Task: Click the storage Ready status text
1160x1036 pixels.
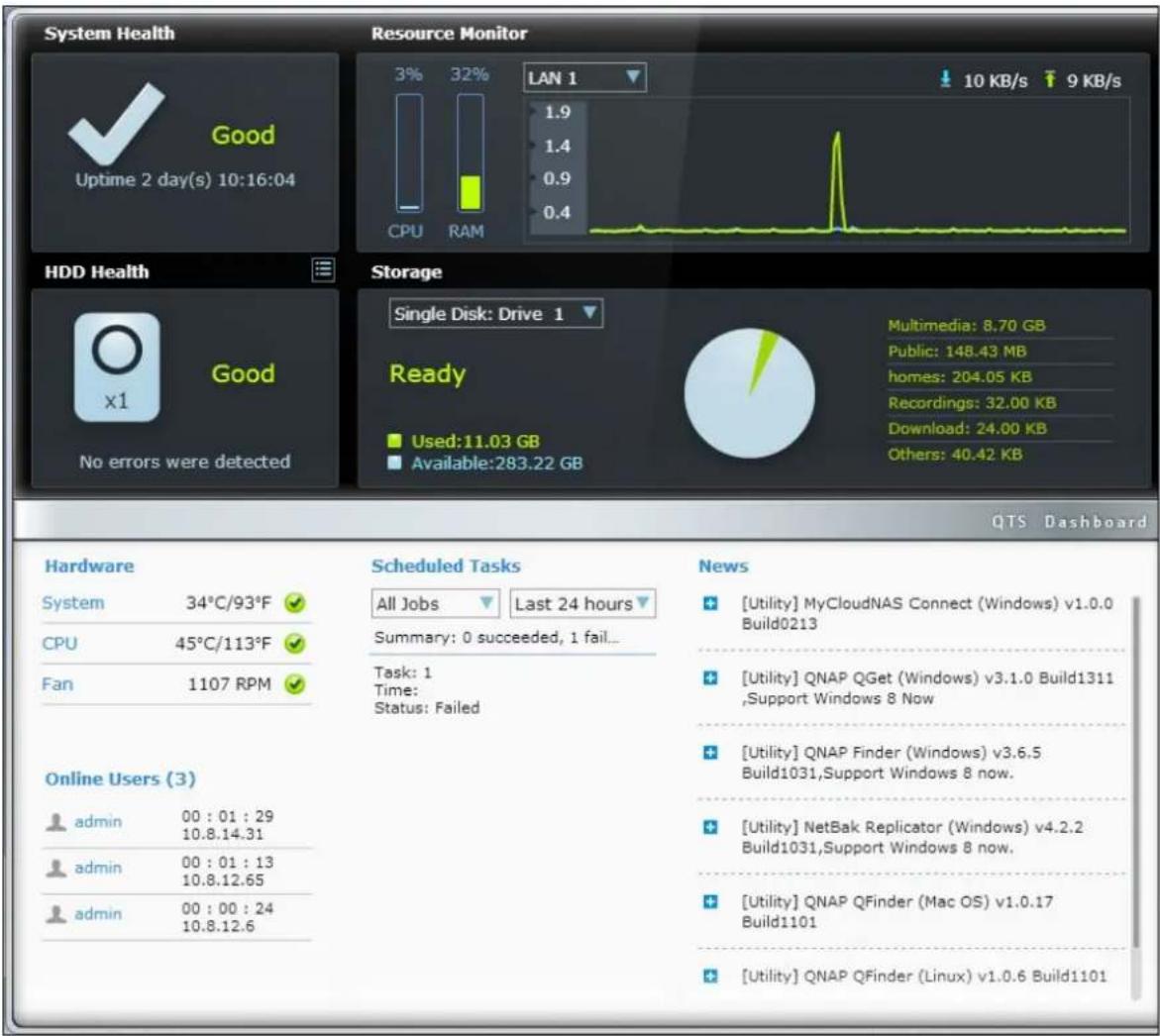Action: point(428,374)
